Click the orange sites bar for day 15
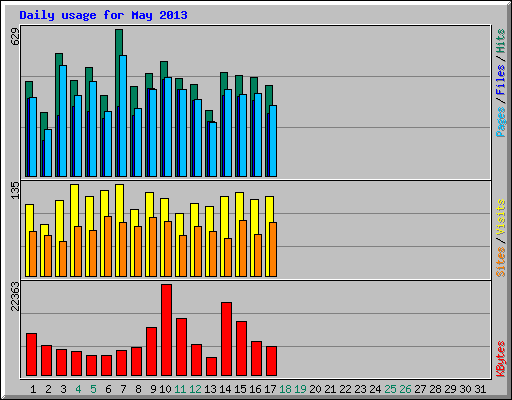This screenshot has width=512, height=400. (243, 248)
